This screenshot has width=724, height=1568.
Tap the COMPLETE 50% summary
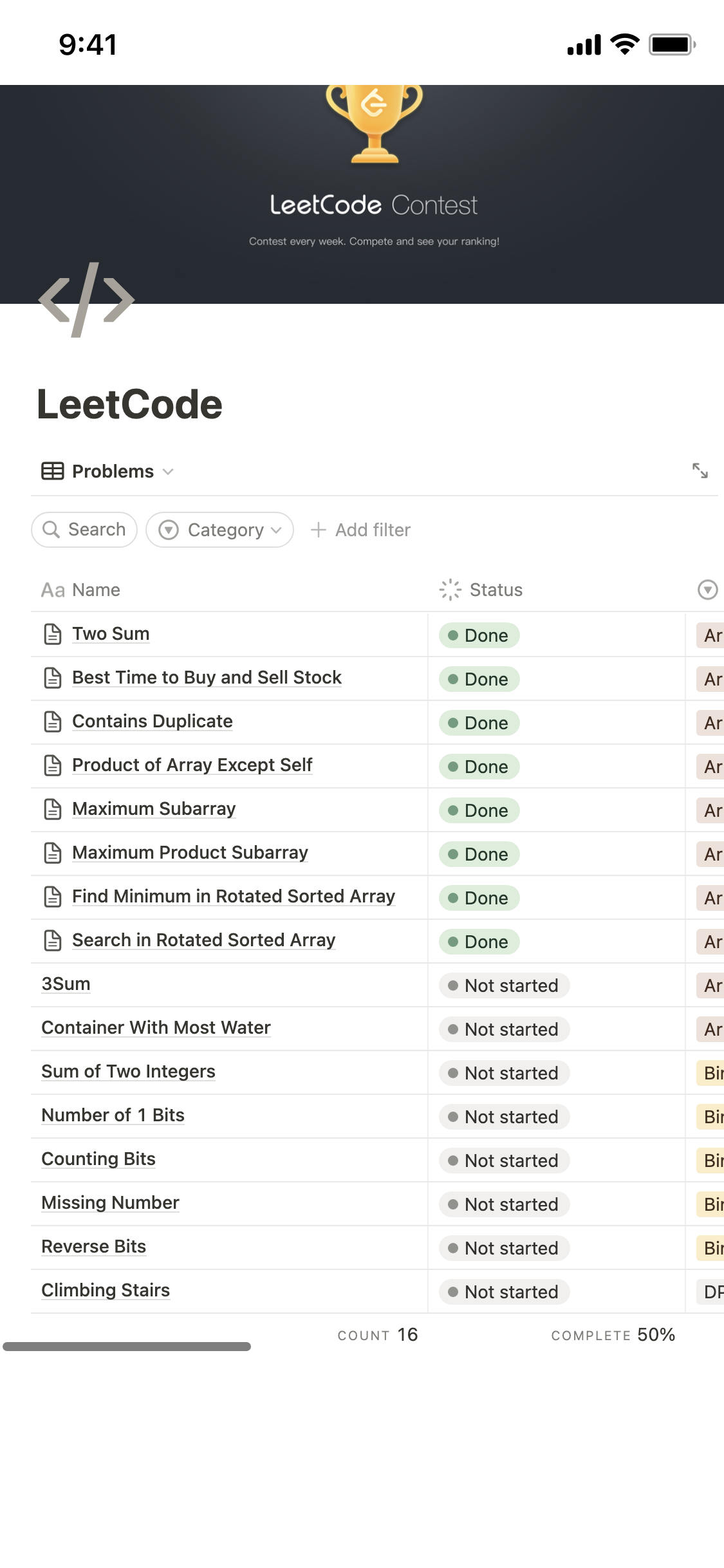[x=612, y=1335]
